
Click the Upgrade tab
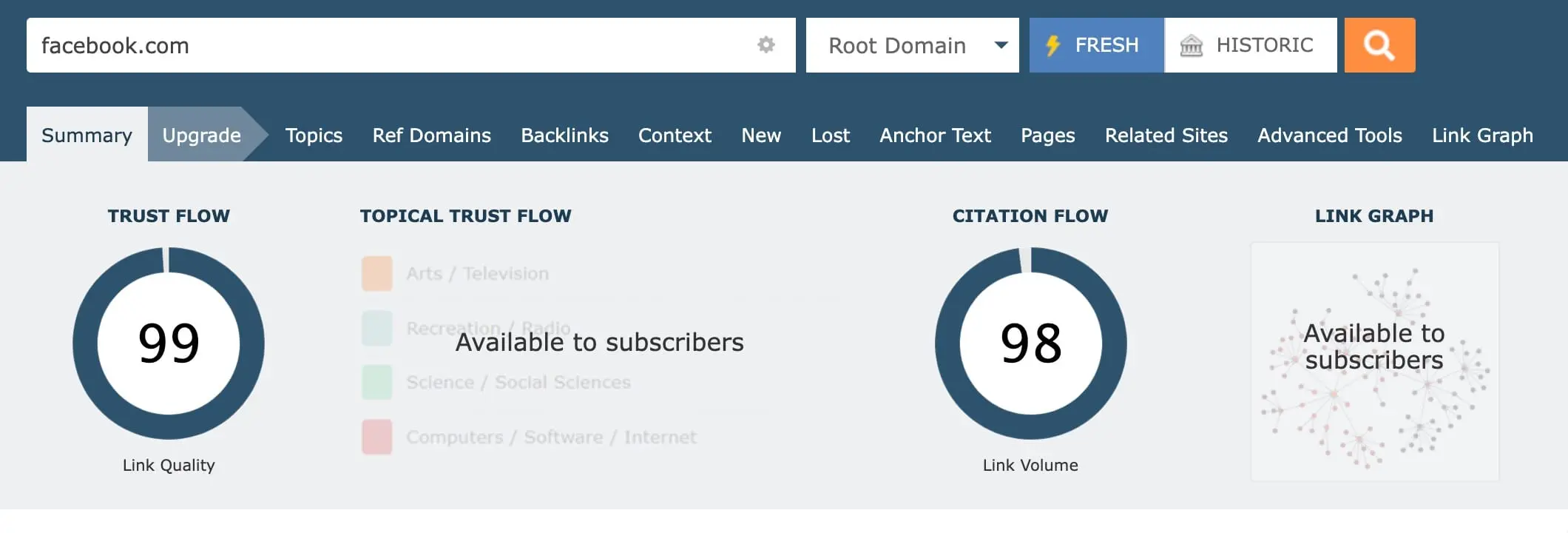[201, 135]
